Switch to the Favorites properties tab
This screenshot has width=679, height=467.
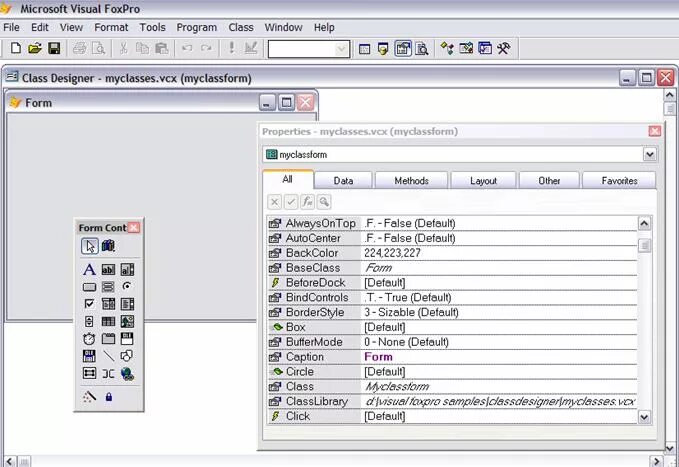click(x=619, y=181)
